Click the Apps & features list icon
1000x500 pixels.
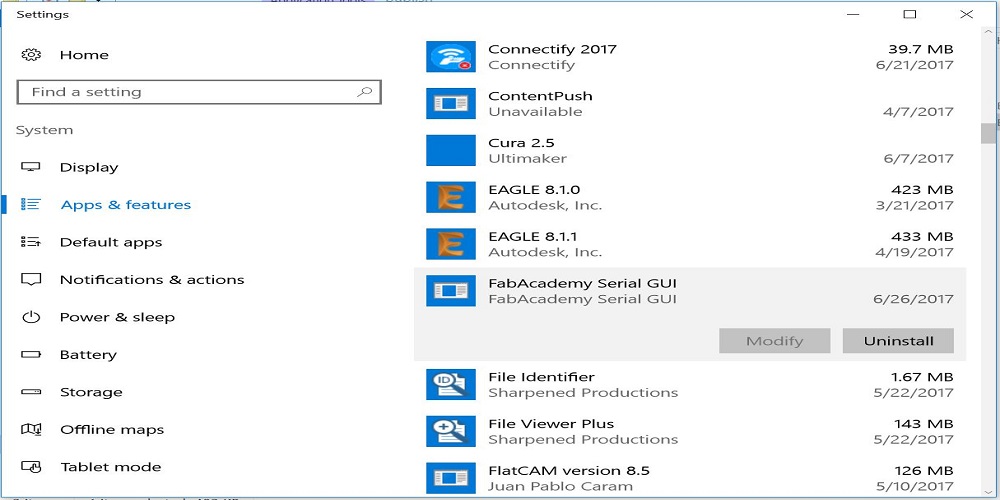coord(31,205)
